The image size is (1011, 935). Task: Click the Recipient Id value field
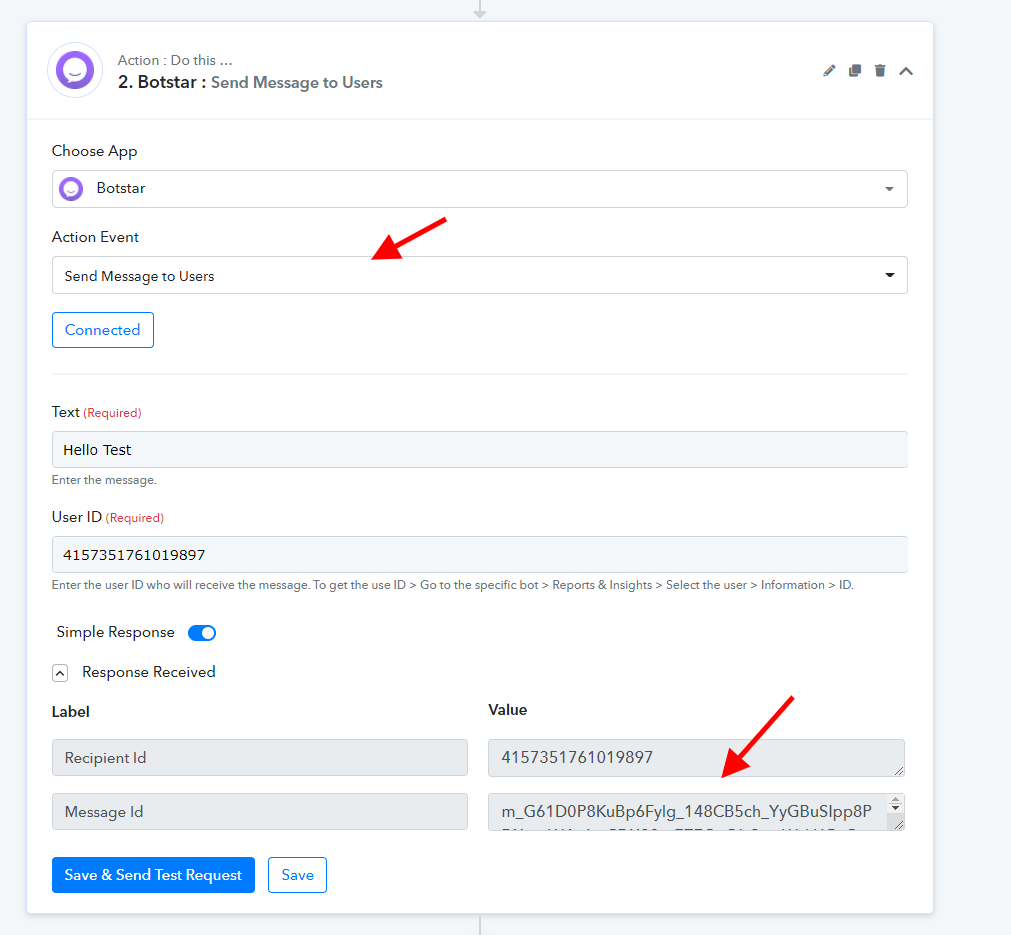(696, 758)
